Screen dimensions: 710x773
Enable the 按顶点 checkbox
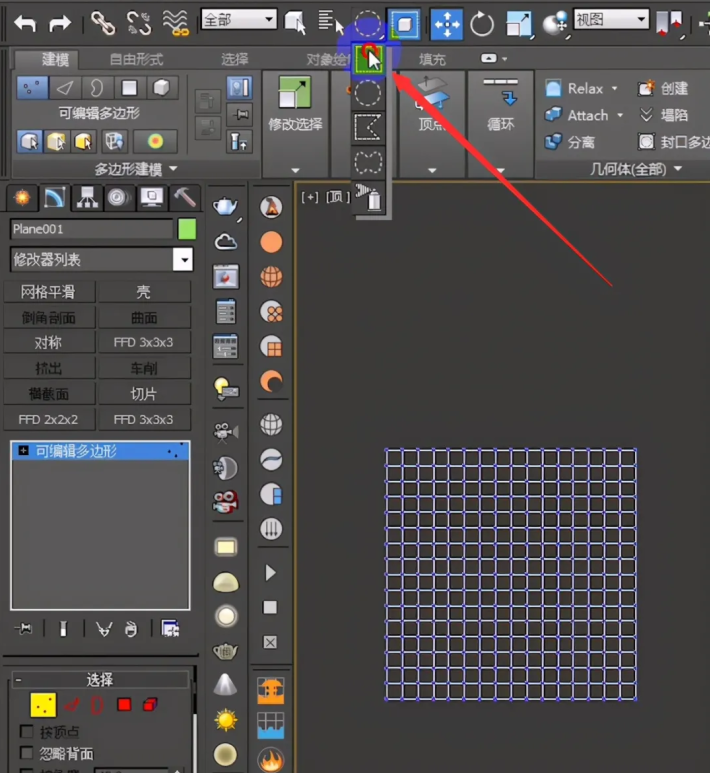27,732
